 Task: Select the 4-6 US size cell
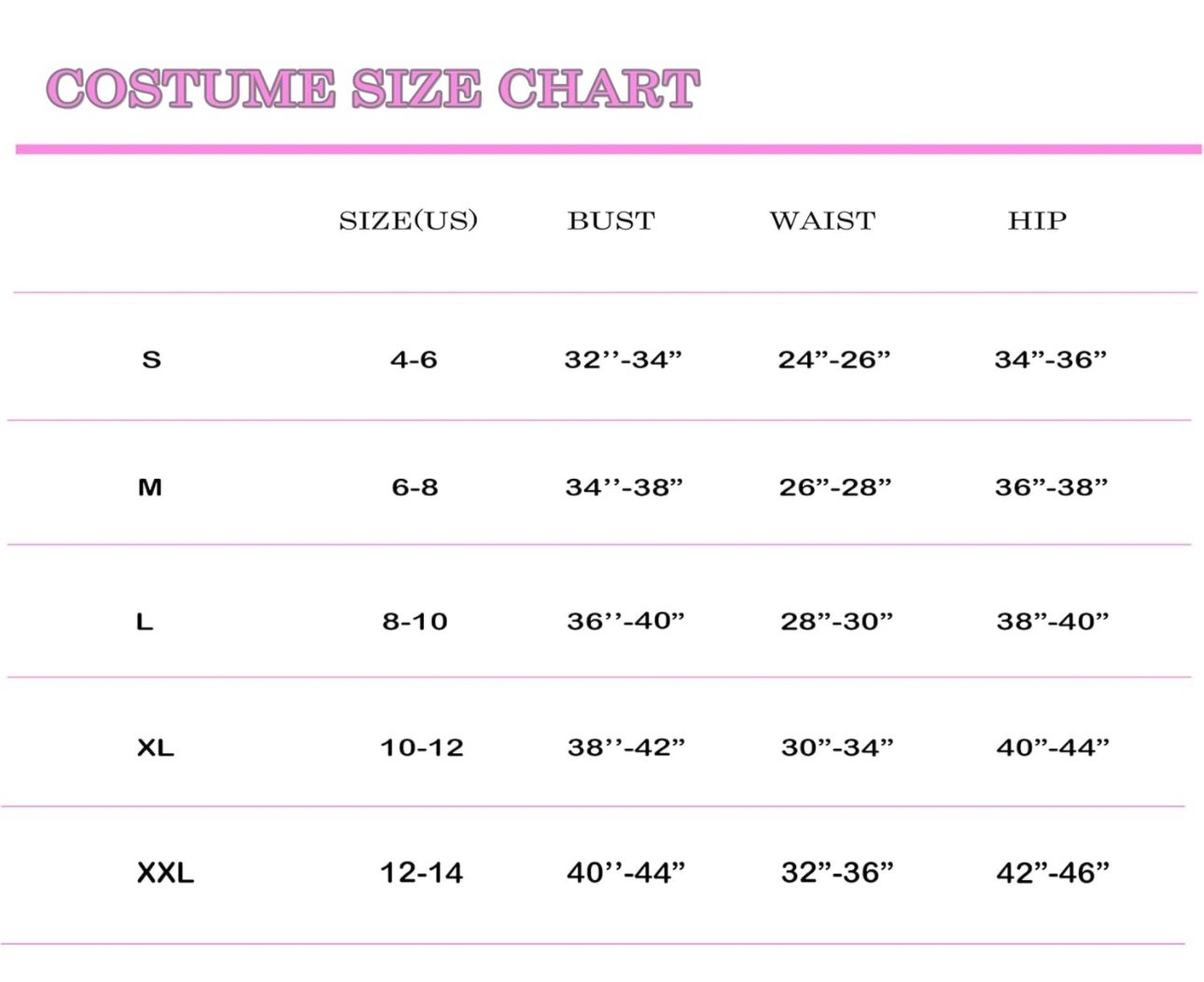[413, 359]
